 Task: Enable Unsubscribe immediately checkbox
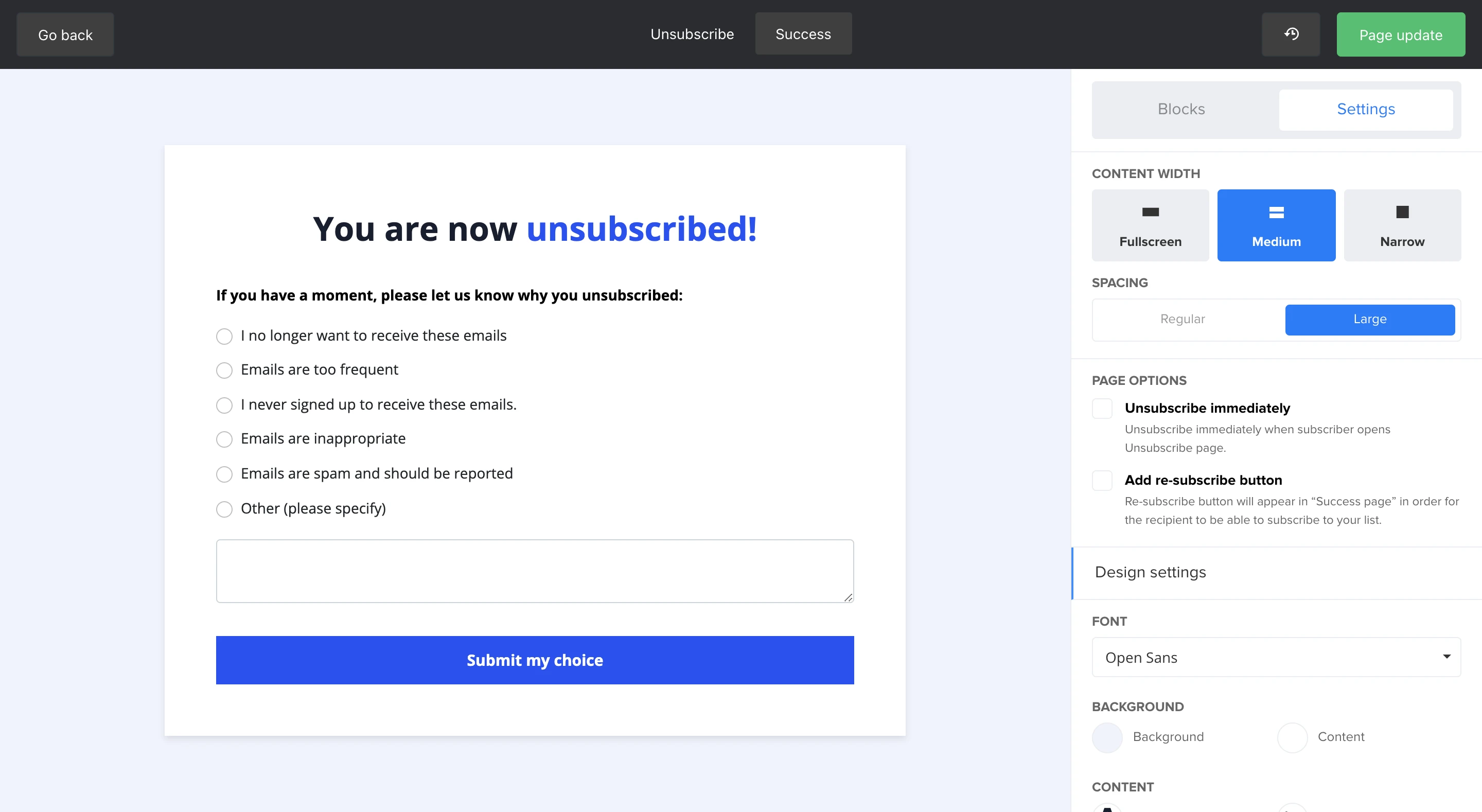(x=1102, y=409)
